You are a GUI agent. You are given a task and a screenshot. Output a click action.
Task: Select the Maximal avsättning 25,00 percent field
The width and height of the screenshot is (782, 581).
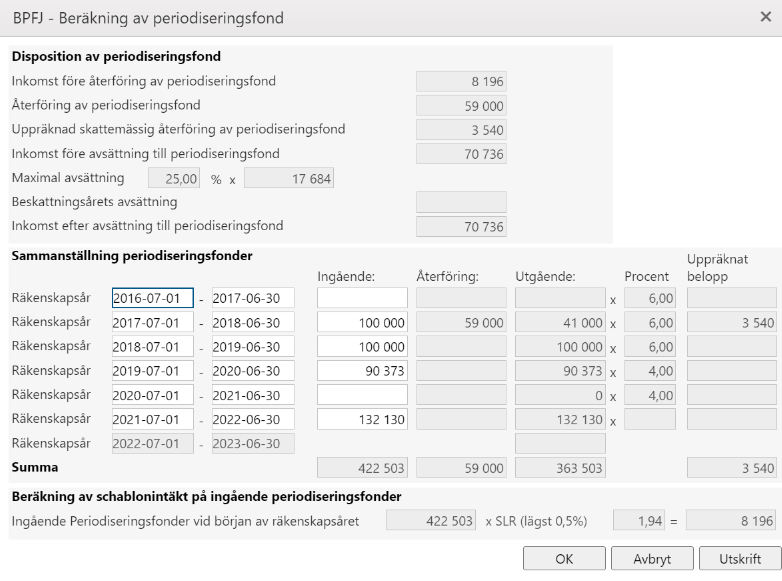click(x=174, y=178)
